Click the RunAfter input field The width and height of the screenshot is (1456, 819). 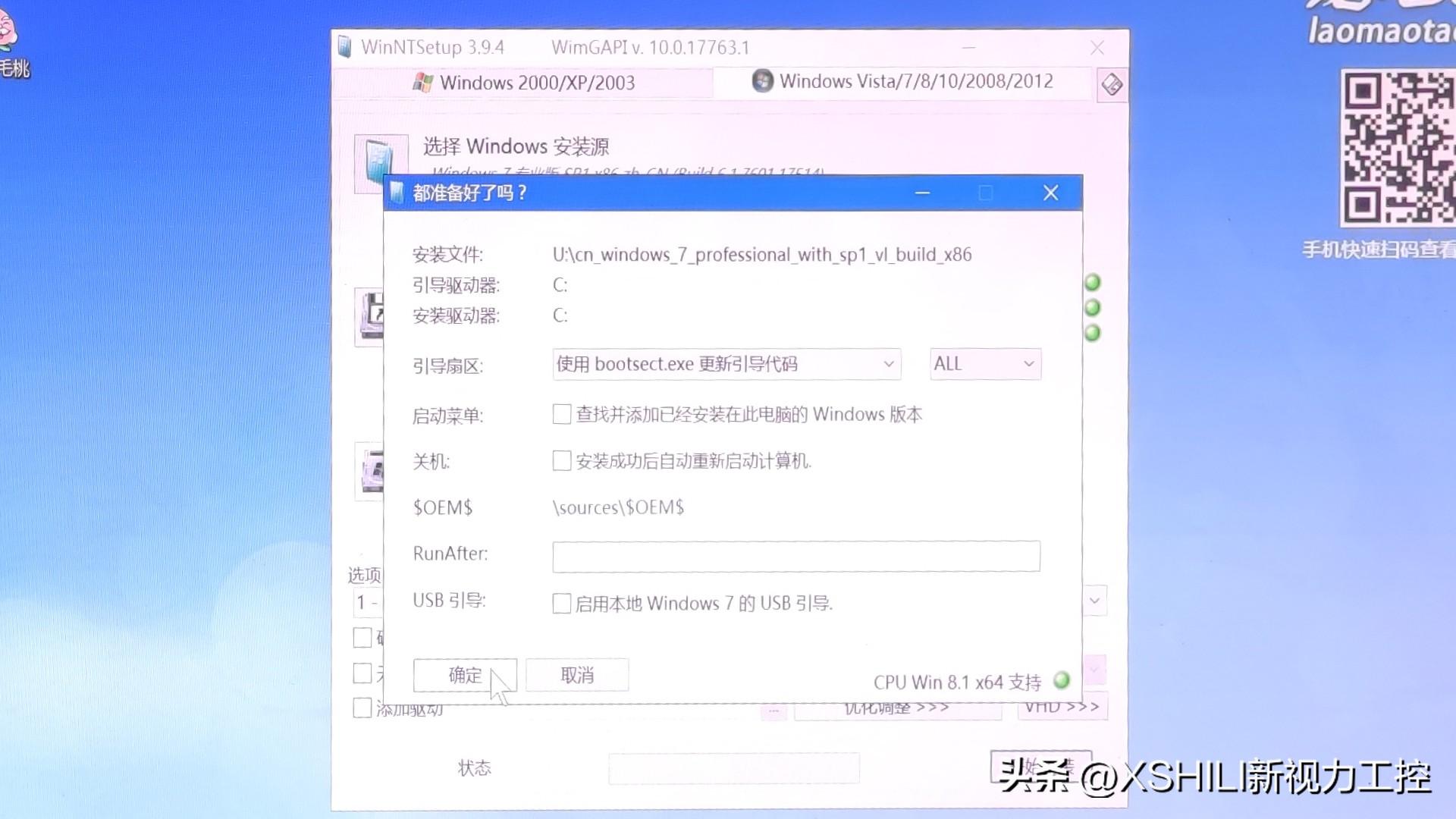click(795, 556)
